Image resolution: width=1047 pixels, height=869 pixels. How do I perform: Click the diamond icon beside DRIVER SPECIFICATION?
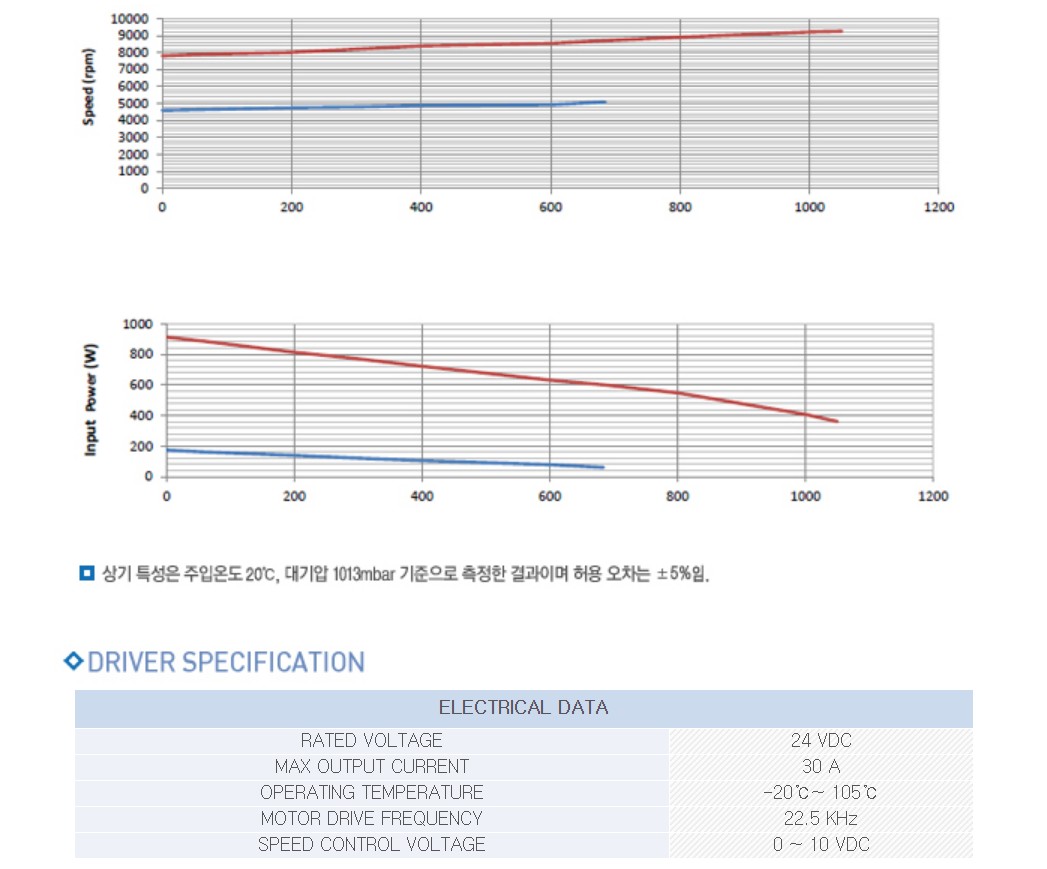[x=73, y=662]
